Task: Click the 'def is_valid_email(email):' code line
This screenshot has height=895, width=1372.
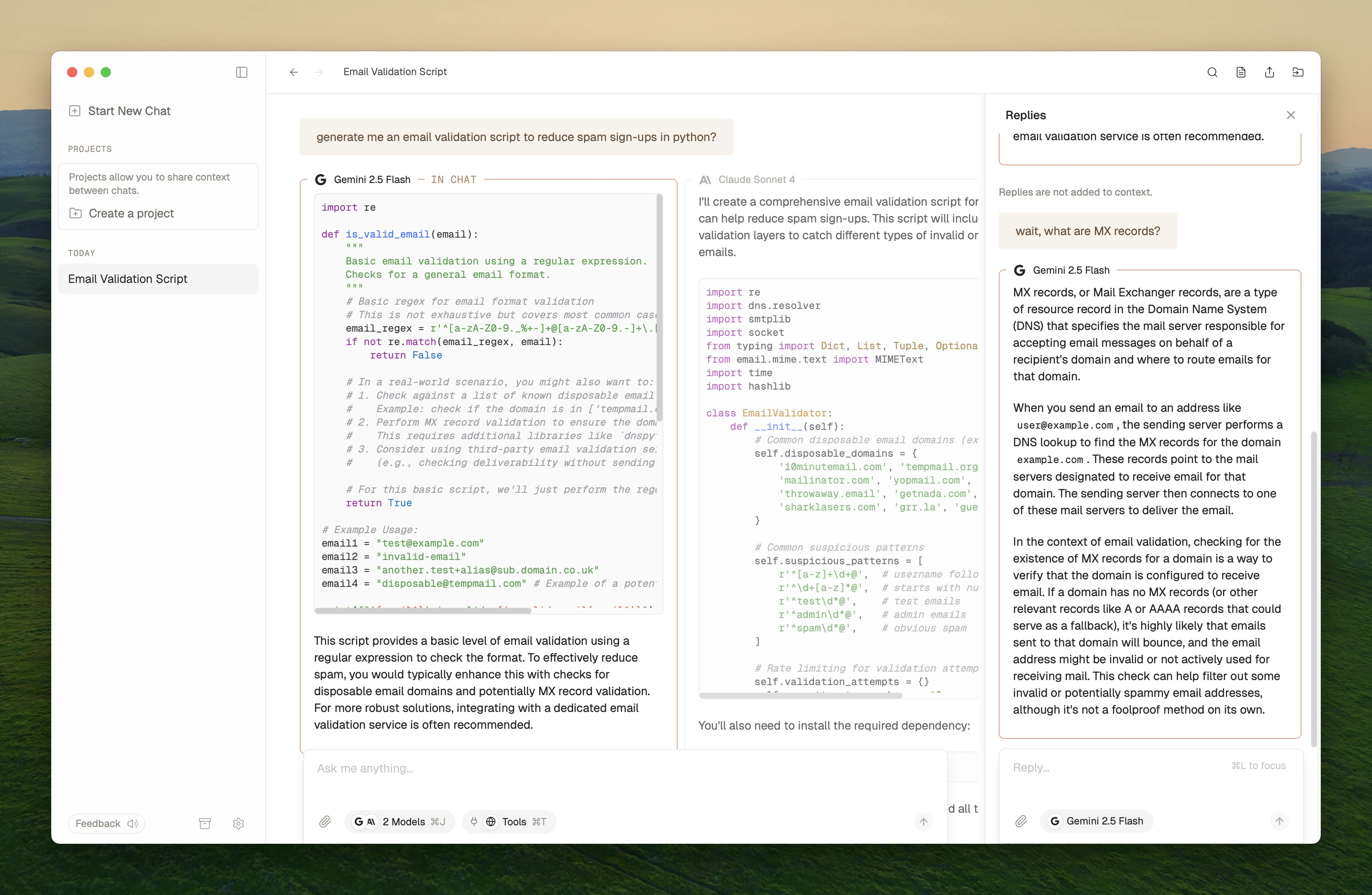Action: (400, 234)
